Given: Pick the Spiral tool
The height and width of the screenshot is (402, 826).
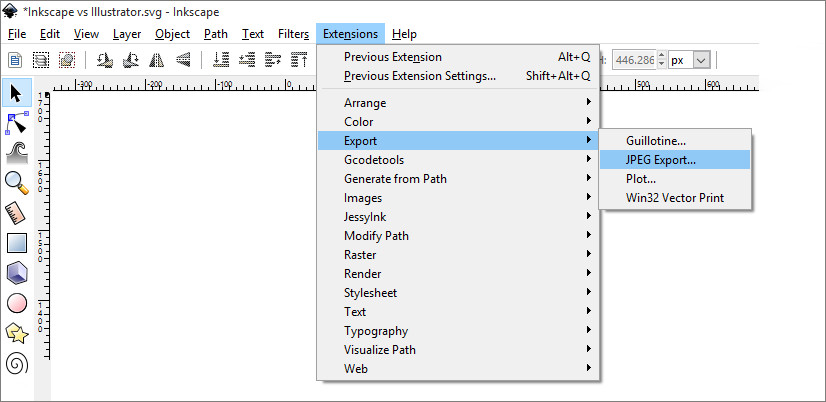Looking at the screenshot, I should point(16,362).
